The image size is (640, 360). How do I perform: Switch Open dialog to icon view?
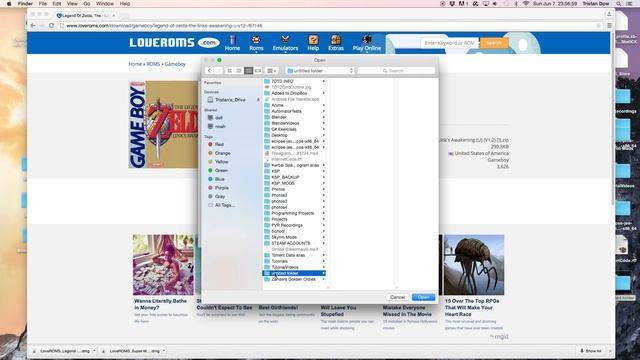pos(229,71)
